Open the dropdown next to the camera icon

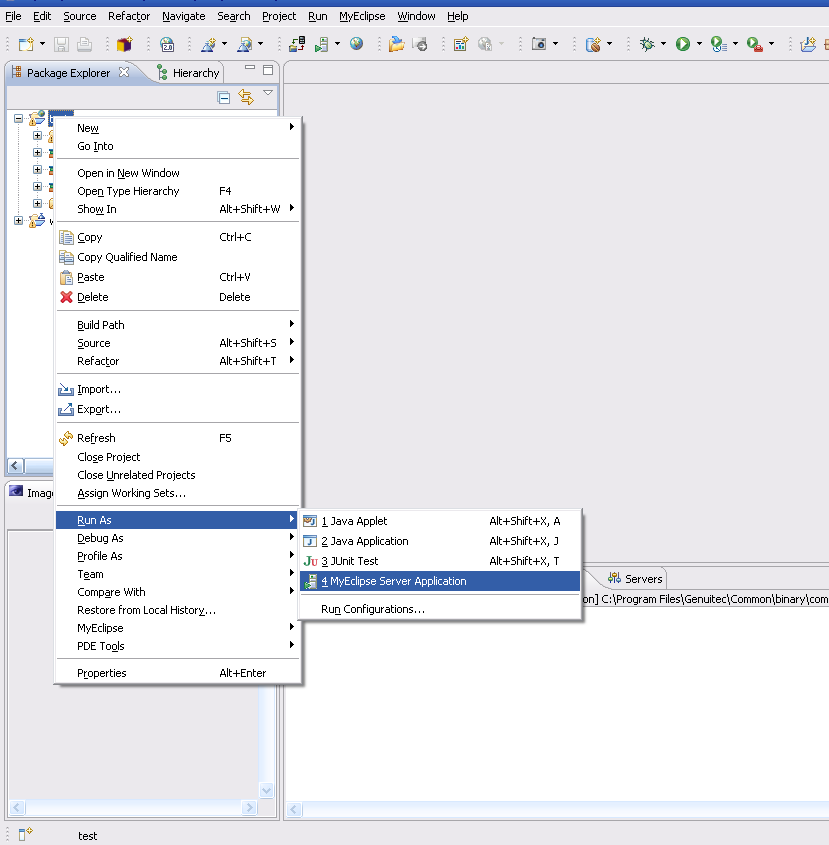[555, 44]
